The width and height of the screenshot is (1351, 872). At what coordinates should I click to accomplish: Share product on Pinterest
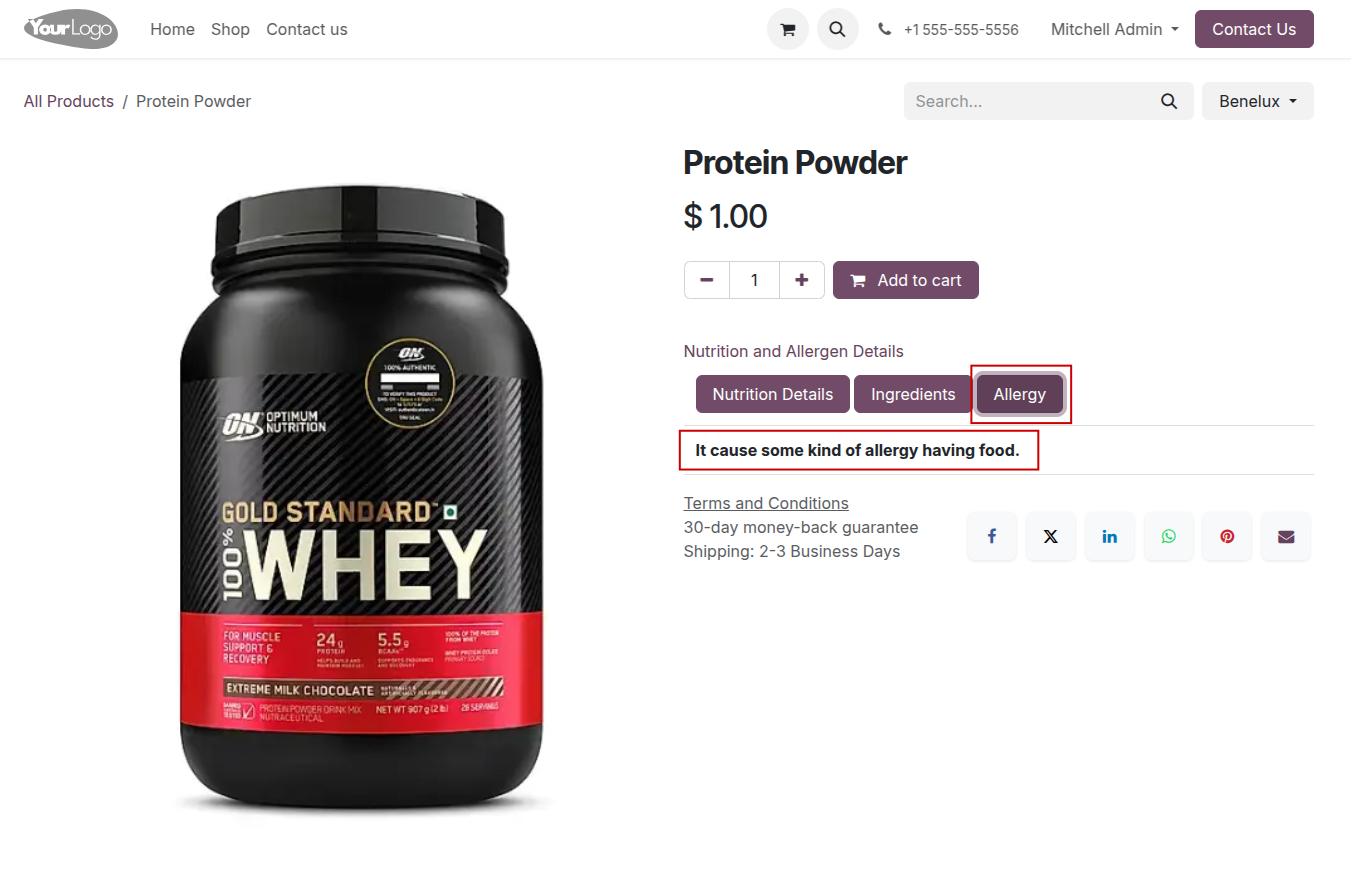tap(1227, 536)
